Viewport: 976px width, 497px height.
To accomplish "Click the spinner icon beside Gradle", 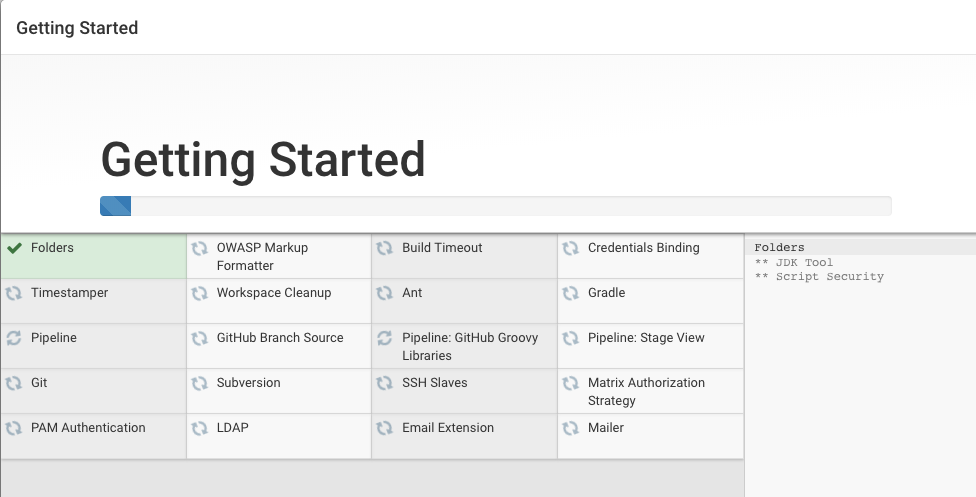I will [x=571, y=293].
